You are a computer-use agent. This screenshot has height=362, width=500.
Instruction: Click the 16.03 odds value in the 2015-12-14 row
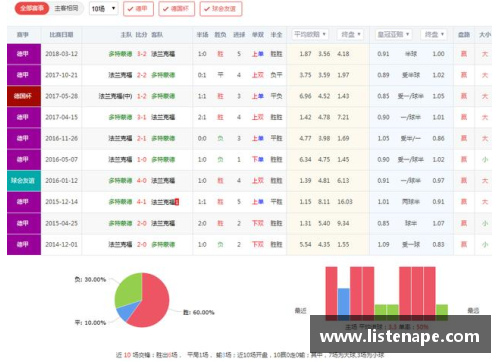345,202
